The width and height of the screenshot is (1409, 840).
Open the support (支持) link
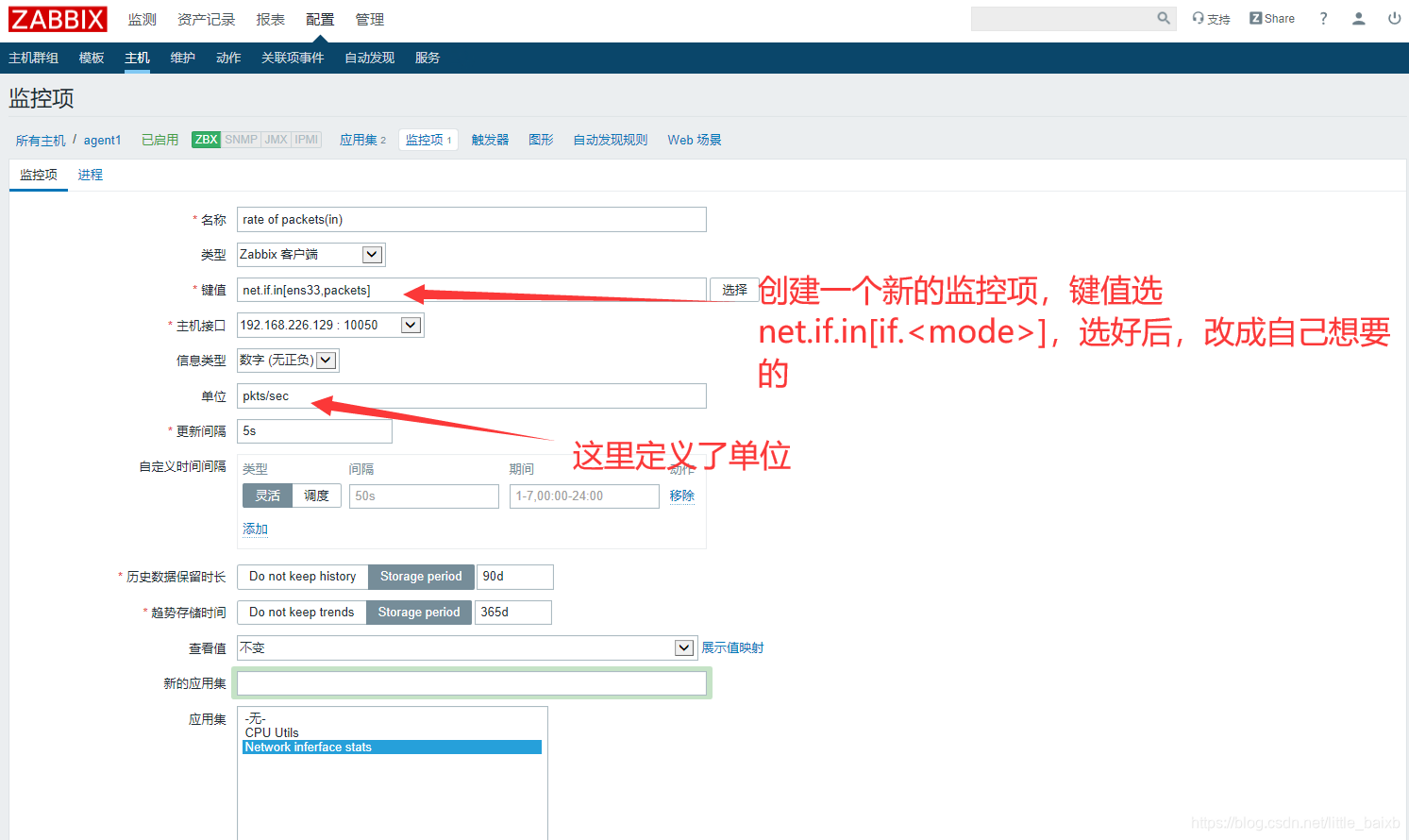tap(1211, 19)
